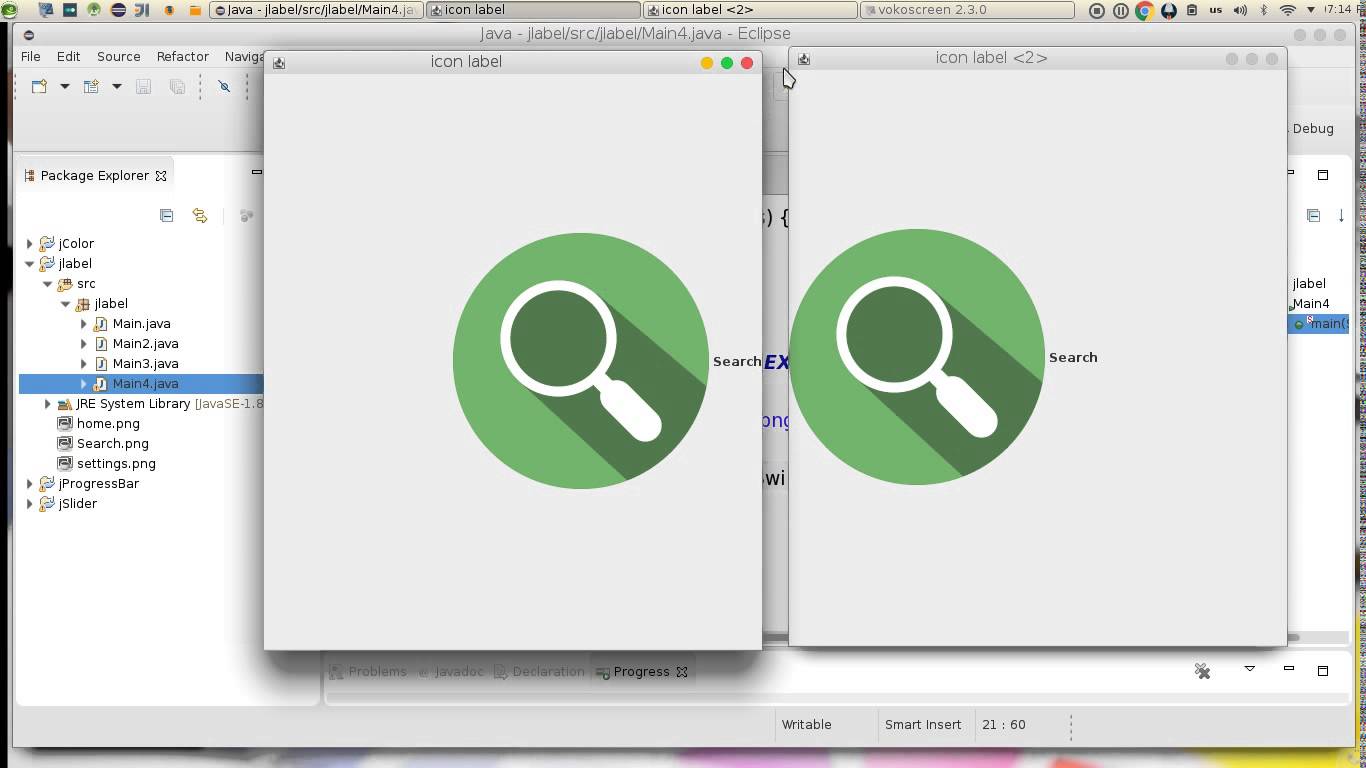Expand the jColor project
The height and width of the screenshot is (768, 1366).
(x=30, y=243)
